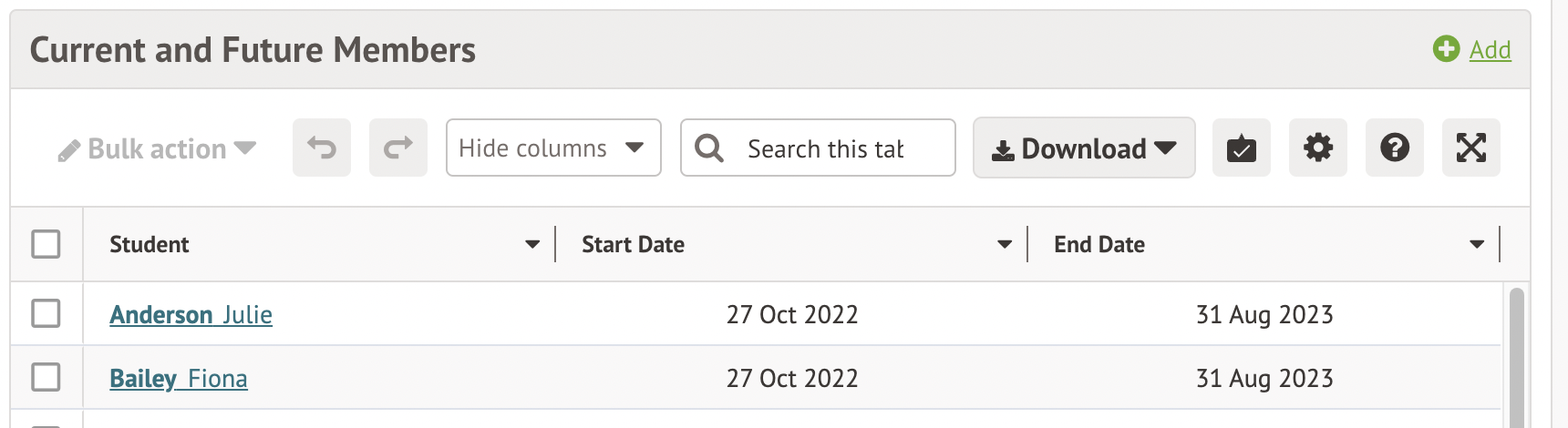This screenshot has width=1568, height=428.
Task: Tick the checkbox for Anderson Julie
Action: pyautogui.click(x=46, y=313)
